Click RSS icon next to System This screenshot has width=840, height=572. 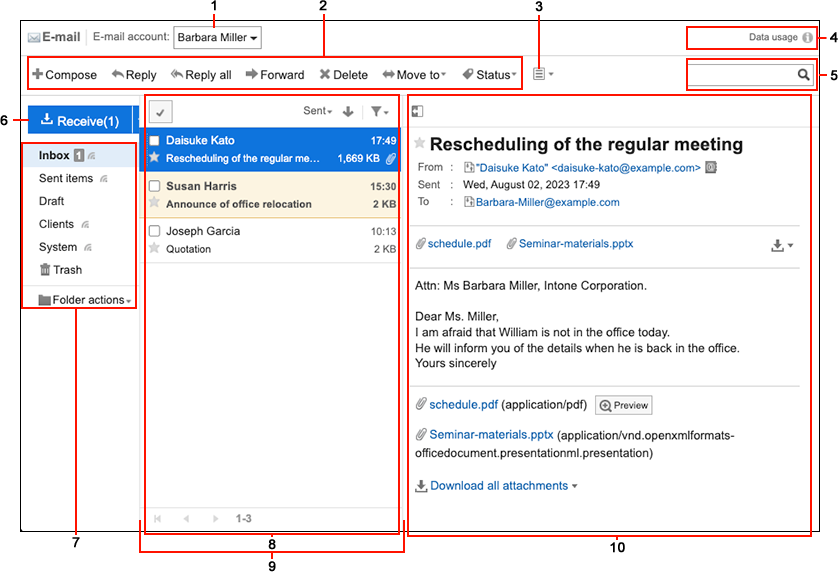(x=88, y=248)
